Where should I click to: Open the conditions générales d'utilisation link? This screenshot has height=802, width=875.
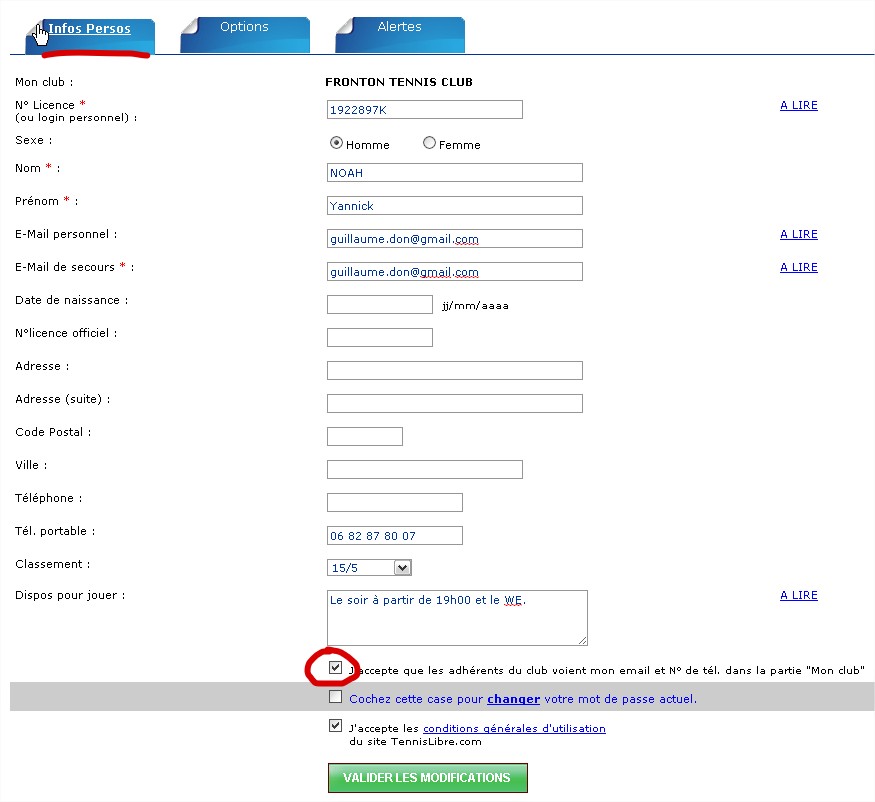pyautogui.click(x=514, y=729)
